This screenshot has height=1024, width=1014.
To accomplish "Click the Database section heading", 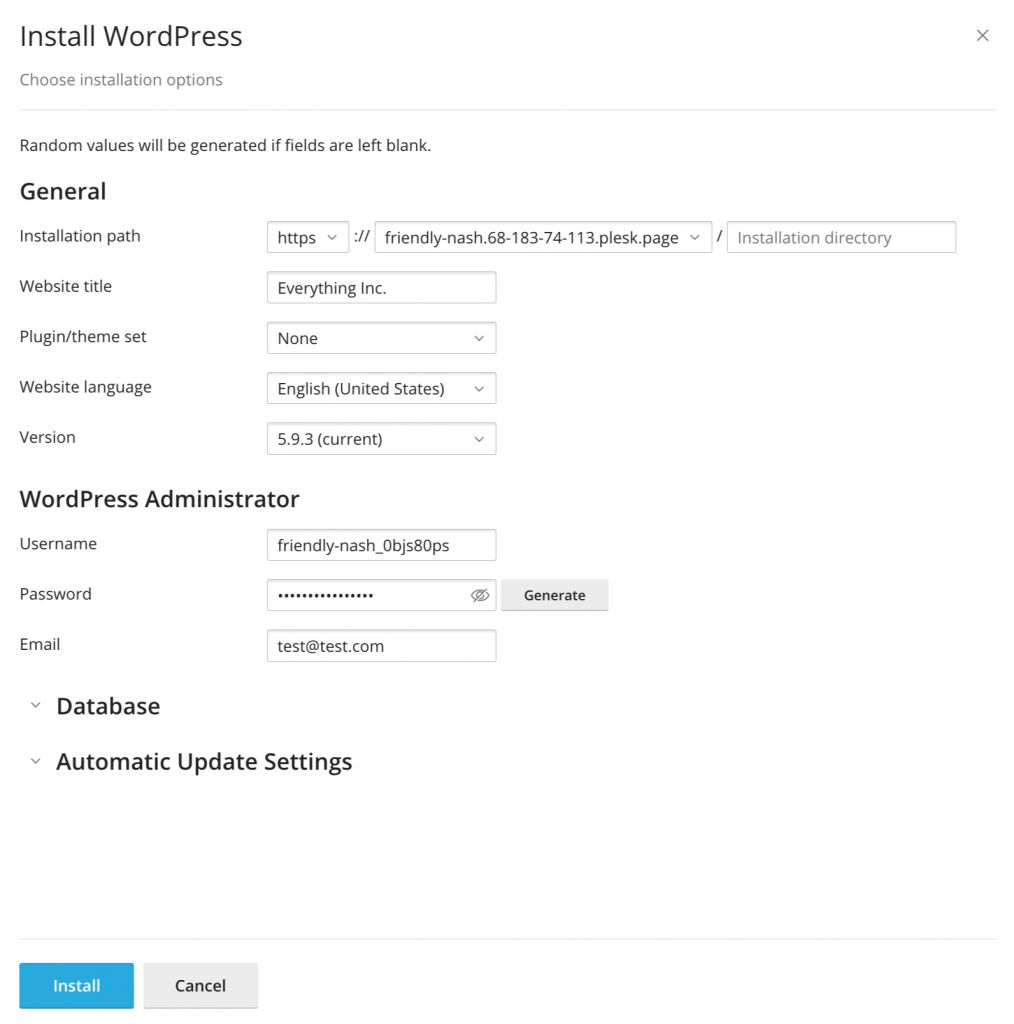I will (108, 706).
